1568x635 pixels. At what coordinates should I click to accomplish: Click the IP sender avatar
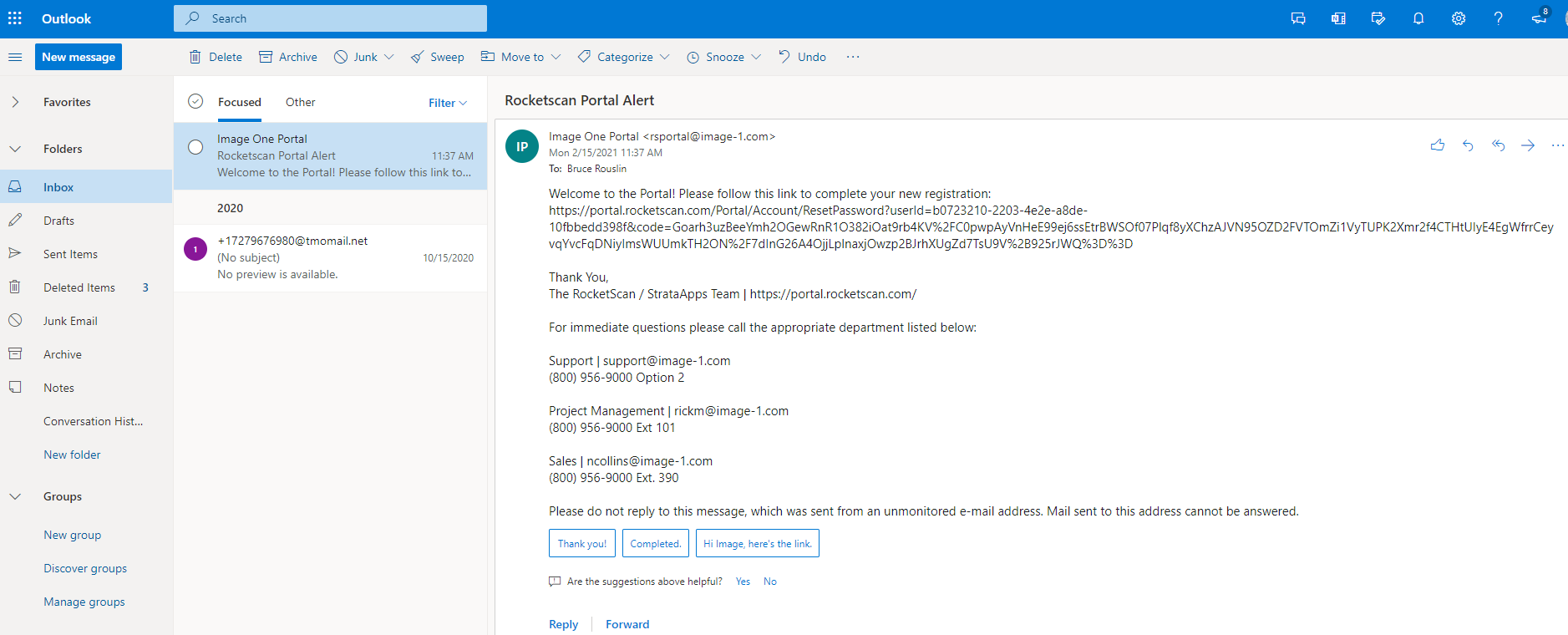click(x=522, y=146)
